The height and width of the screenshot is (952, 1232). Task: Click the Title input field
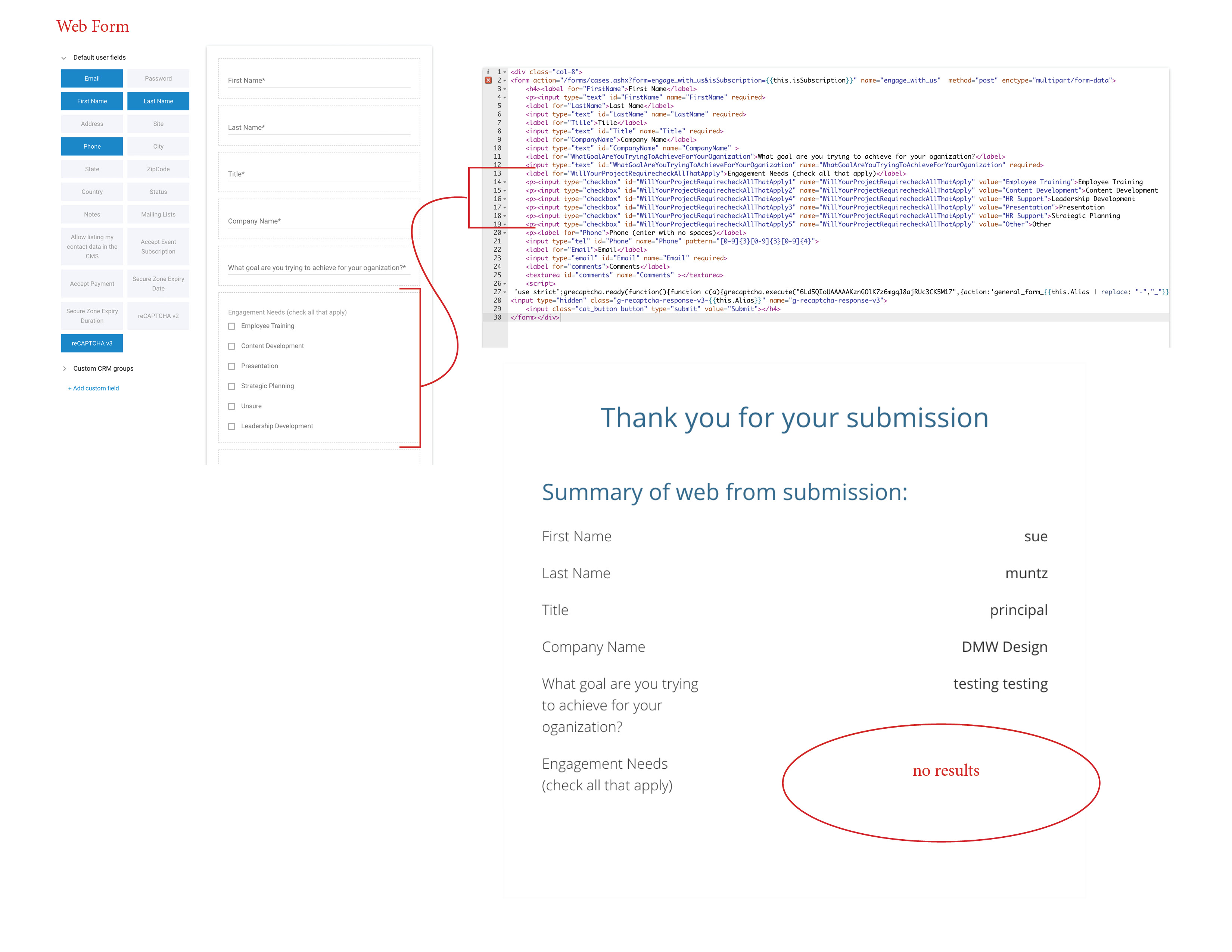pos(319,174)
